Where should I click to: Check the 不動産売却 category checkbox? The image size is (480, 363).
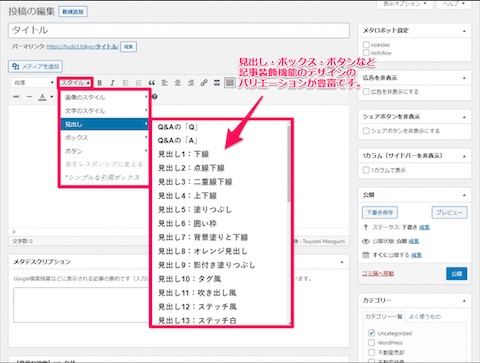371,352
